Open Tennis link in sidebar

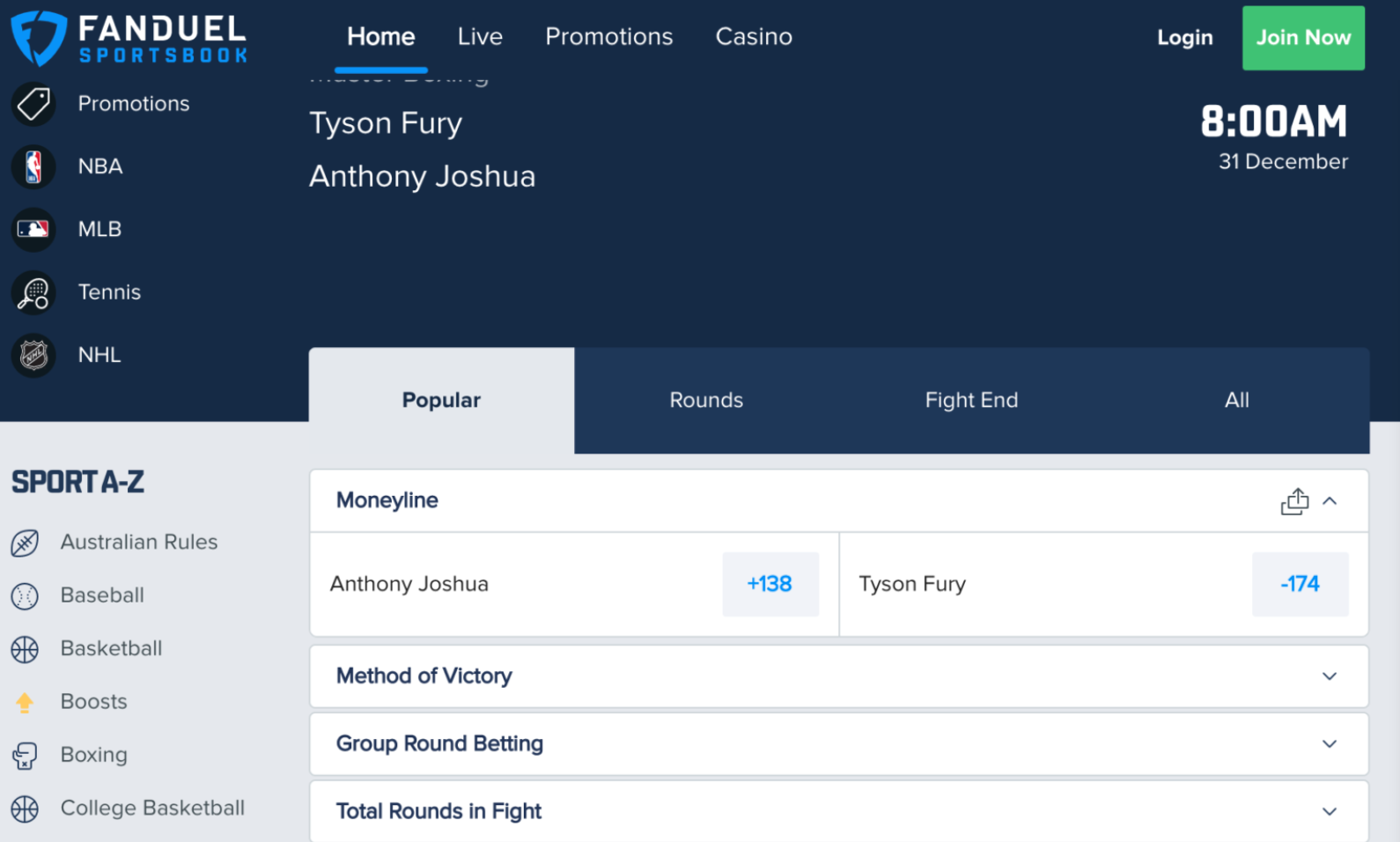point(109,292)
